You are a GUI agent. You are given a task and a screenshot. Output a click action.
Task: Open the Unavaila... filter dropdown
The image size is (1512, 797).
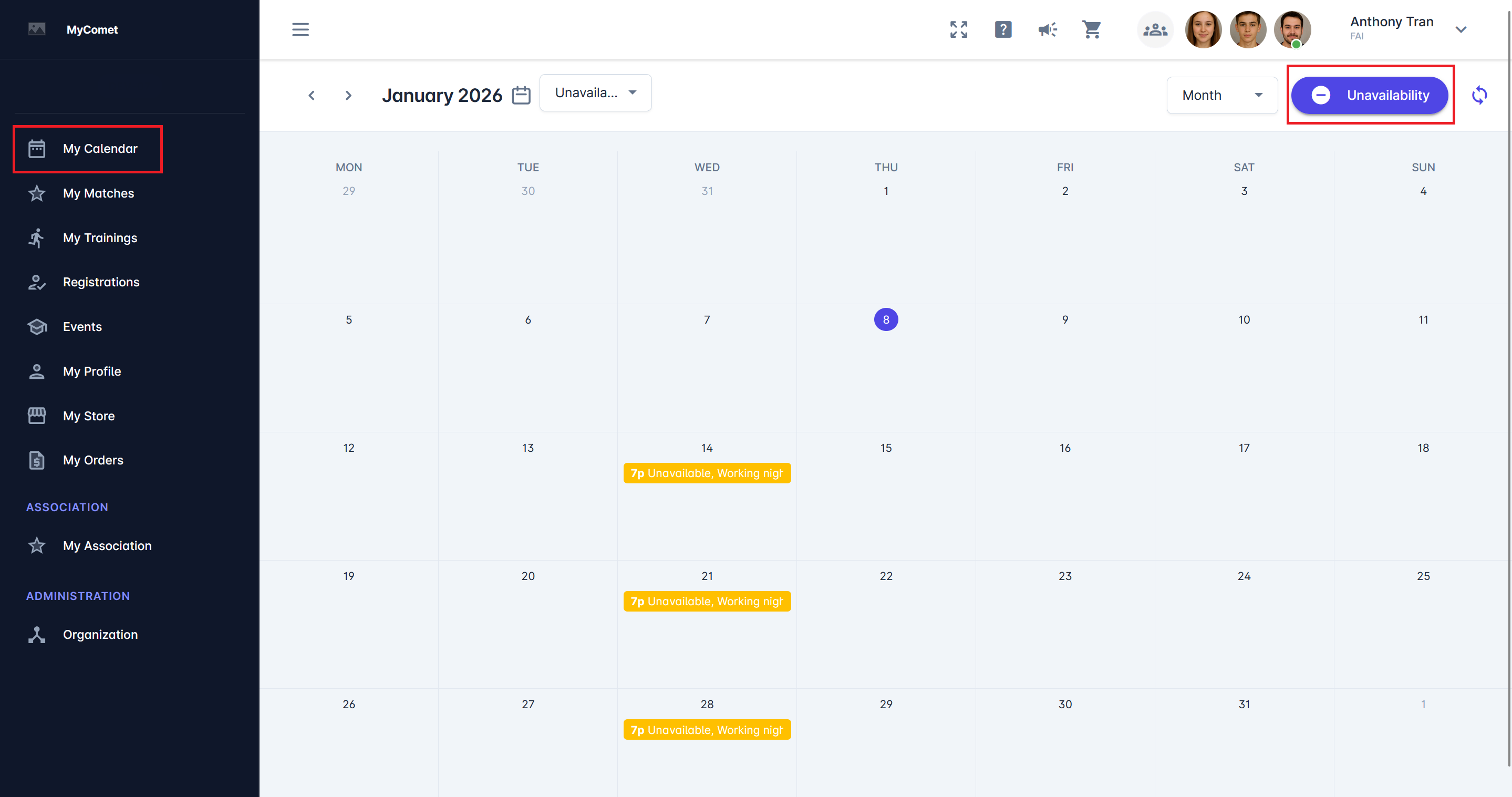click(x=595, y=92)
